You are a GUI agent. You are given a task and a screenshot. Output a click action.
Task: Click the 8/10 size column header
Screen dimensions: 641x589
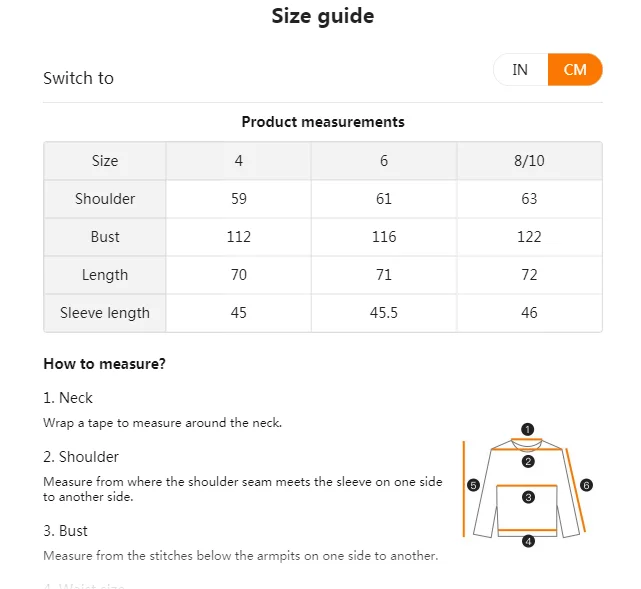529,160
